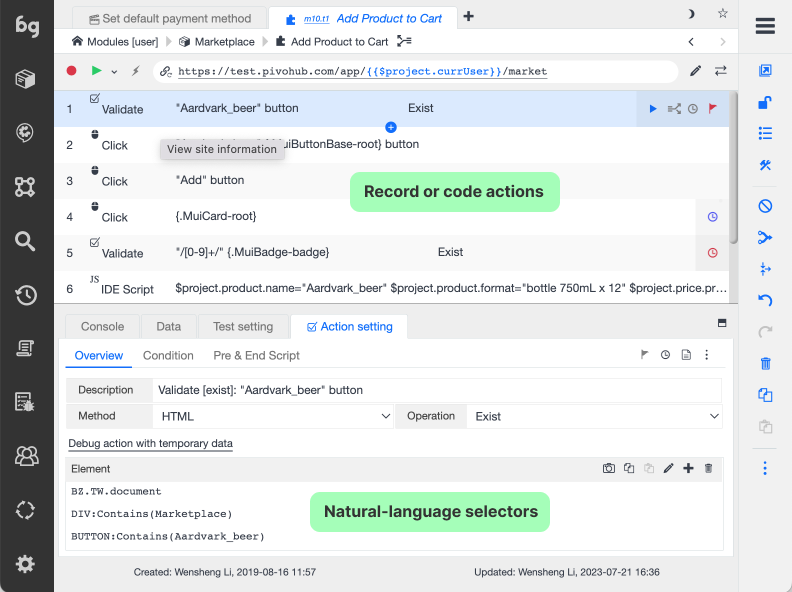This screenshot has width=792, height=592.
Task: Click the trash delete icon in right toolbar
Action: click(765, 363)
